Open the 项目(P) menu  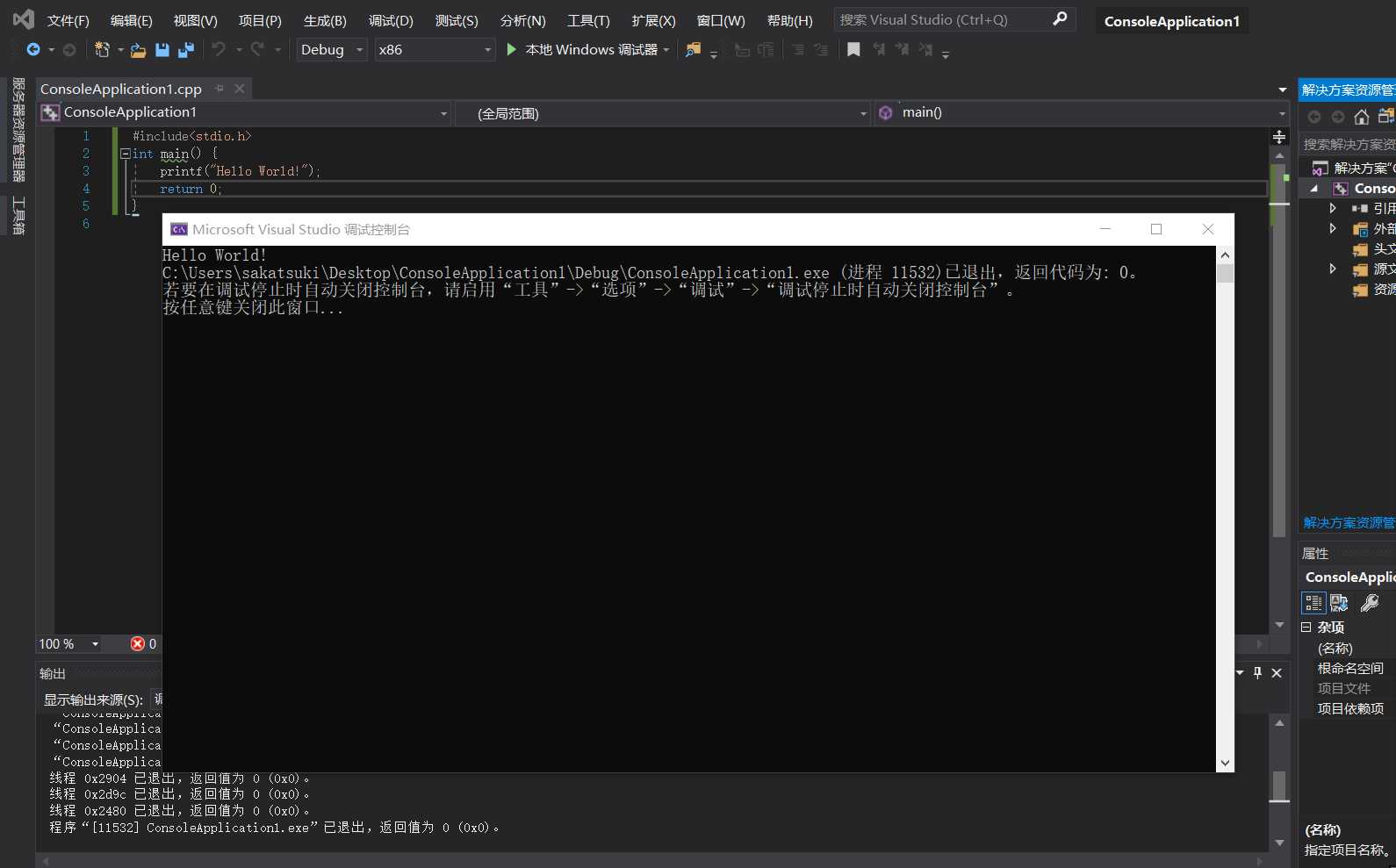(x=260, y=20)
